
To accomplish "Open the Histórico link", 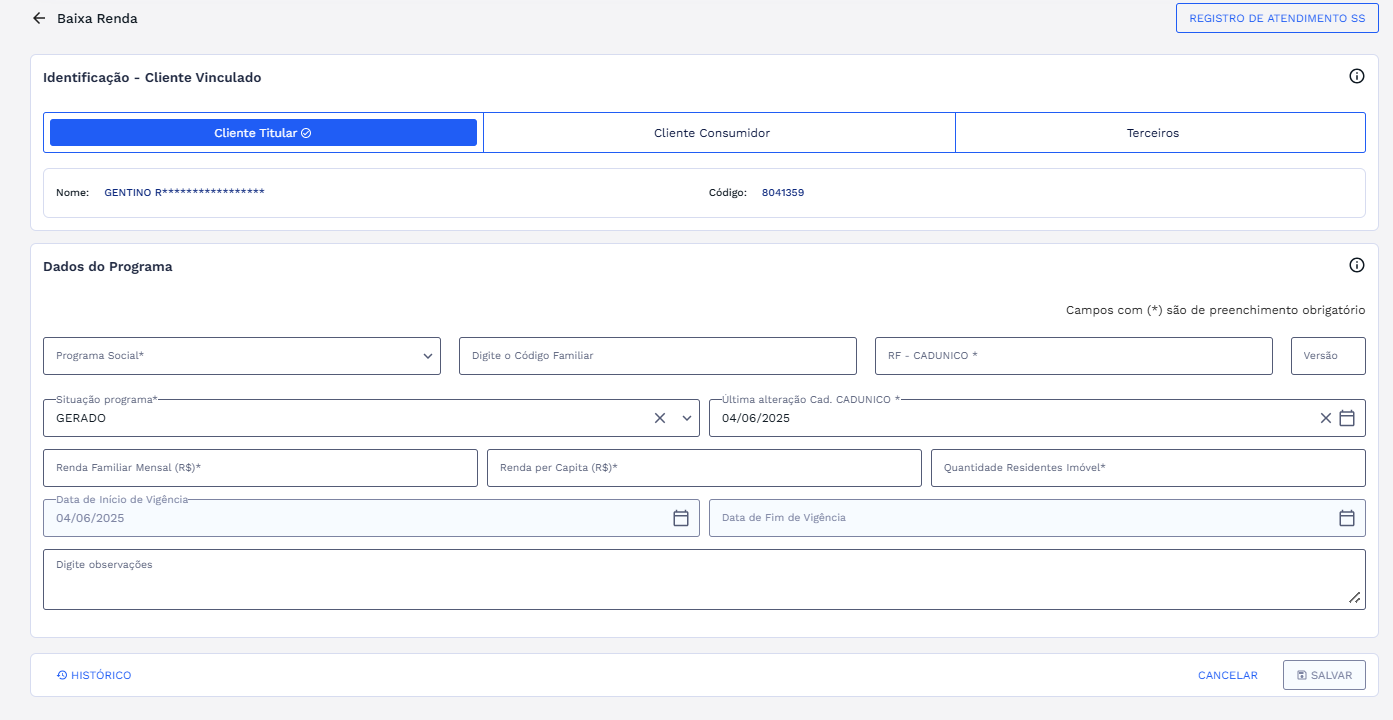I will tap(94, 675).
